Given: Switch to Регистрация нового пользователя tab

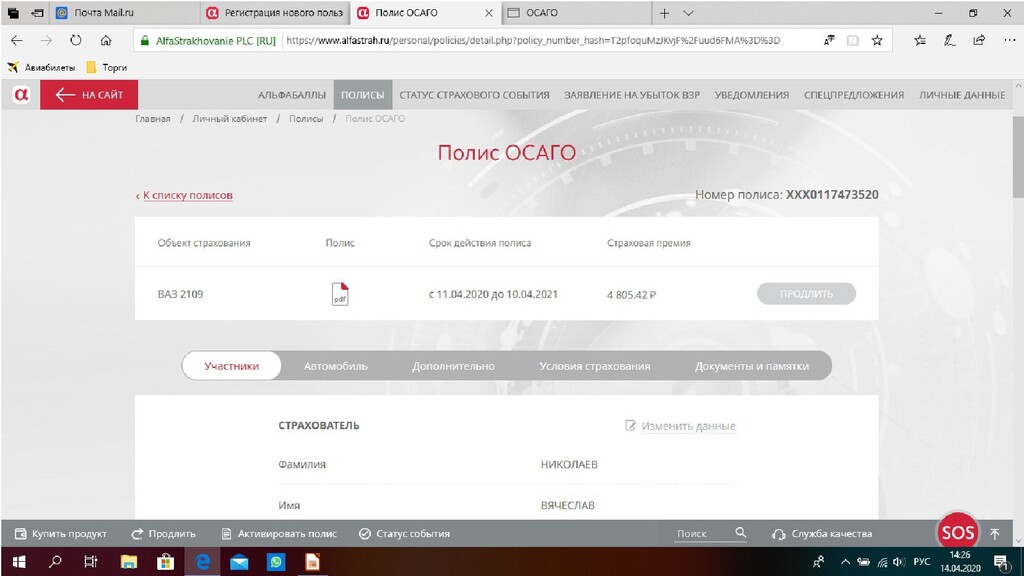Looking at the screenshot, I should click(x=276, y=13).
